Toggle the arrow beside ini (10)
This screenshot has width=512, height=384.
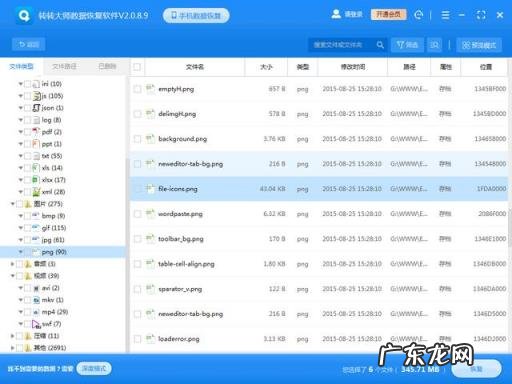21,84
